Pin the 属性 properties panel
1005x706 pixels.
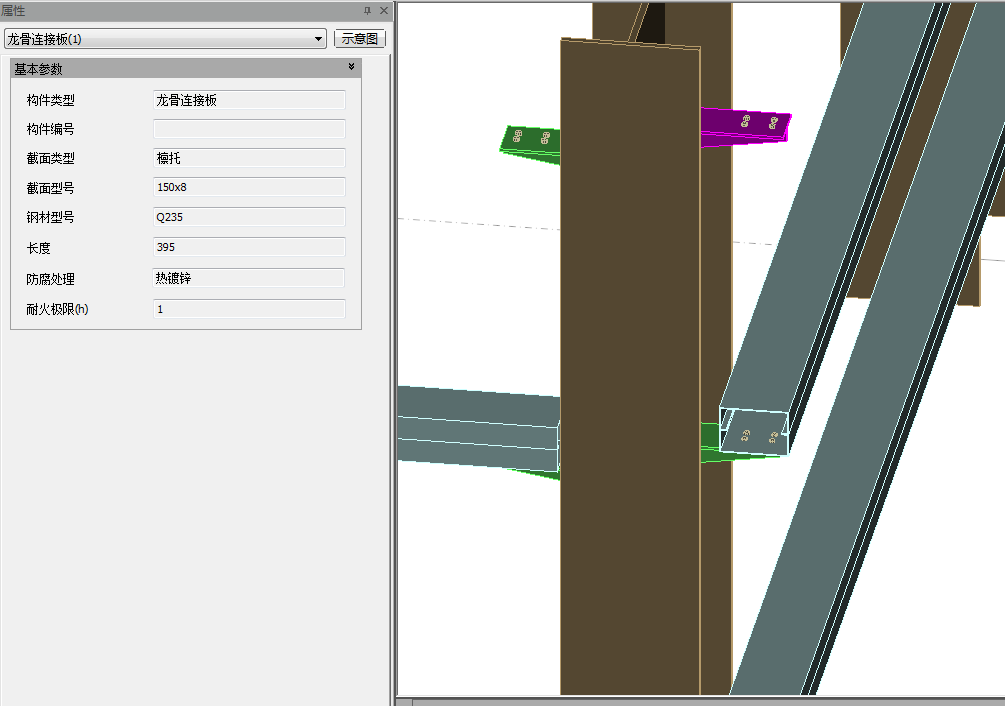tap(367, 10)
